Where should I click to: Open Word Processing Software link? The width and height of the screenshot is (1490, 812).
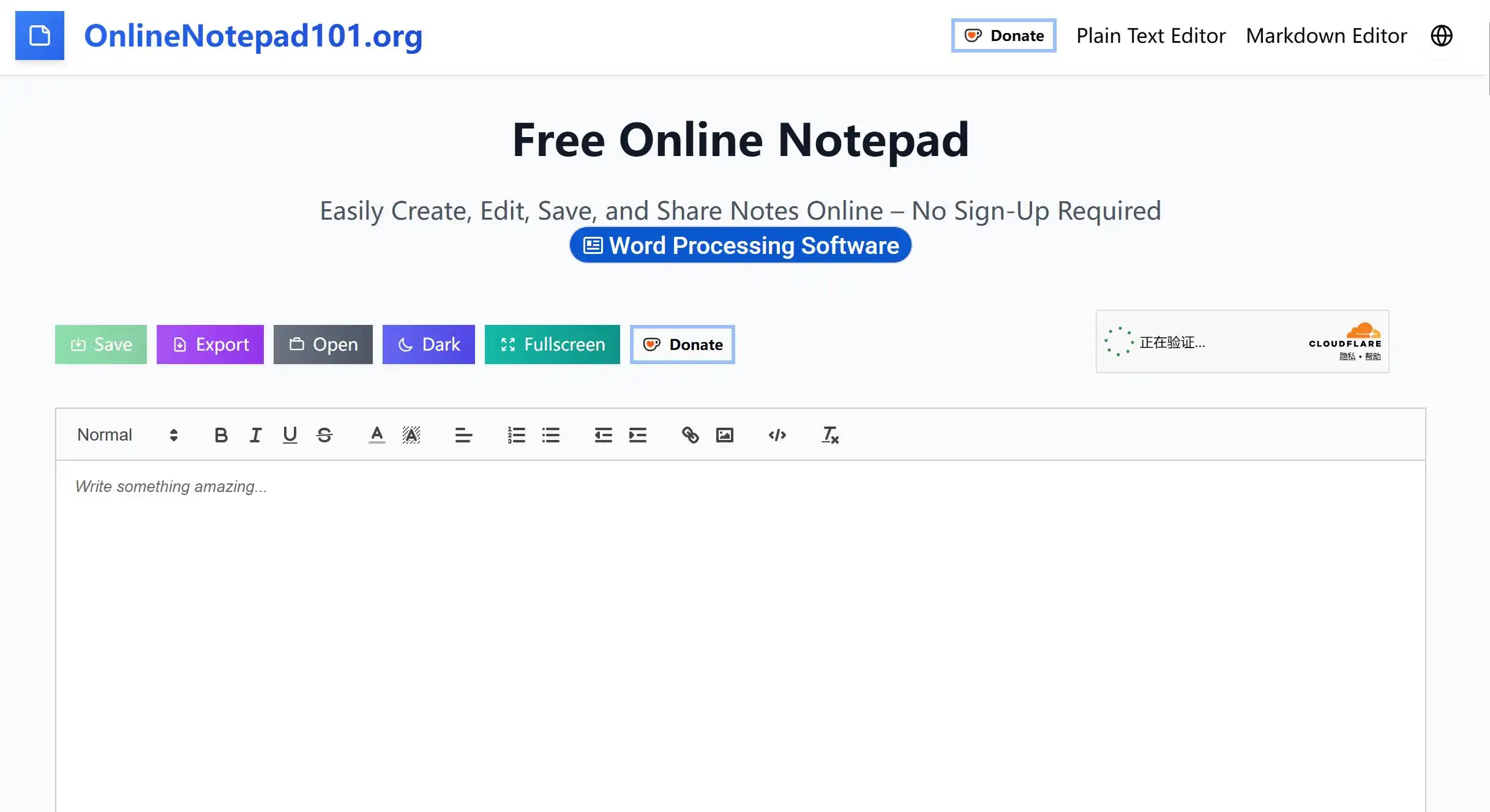tap(741, 245)
